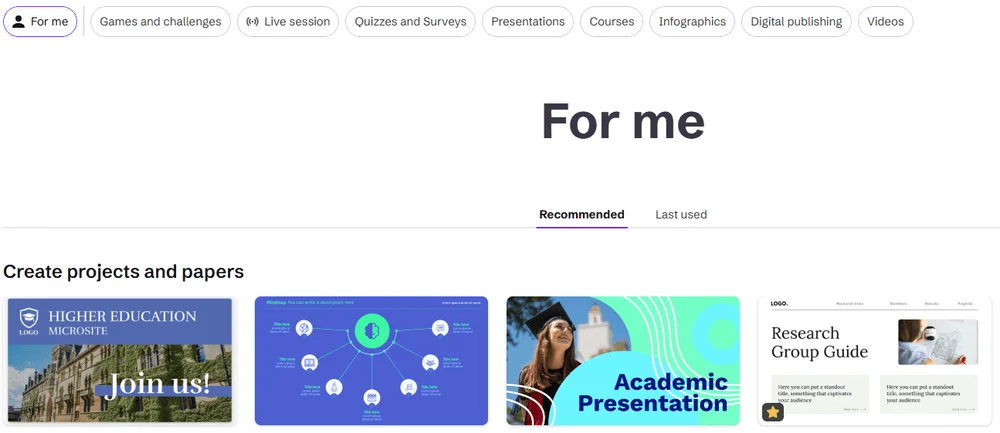Select the Digital publishing category
This screenshot has width=1000, height=433.
pyautogui.click(x=796, y=21)
